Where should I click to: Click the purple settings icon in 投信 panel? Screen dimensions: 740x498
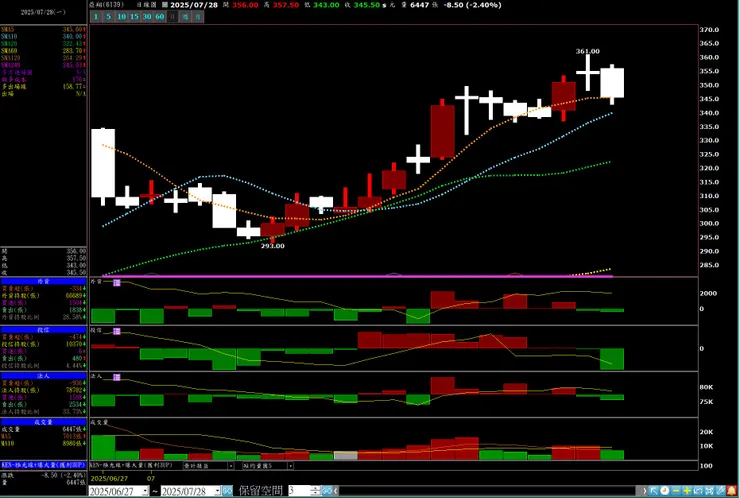[117, 331]
